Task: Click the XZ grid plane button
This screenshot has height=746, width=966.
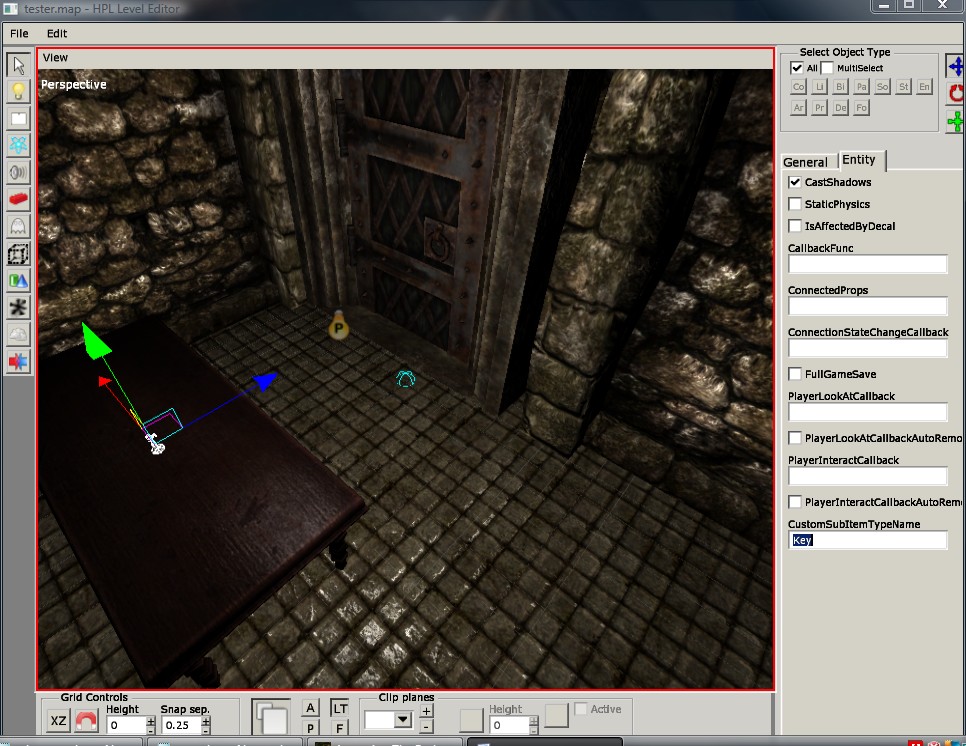Action: coord(59,722)
